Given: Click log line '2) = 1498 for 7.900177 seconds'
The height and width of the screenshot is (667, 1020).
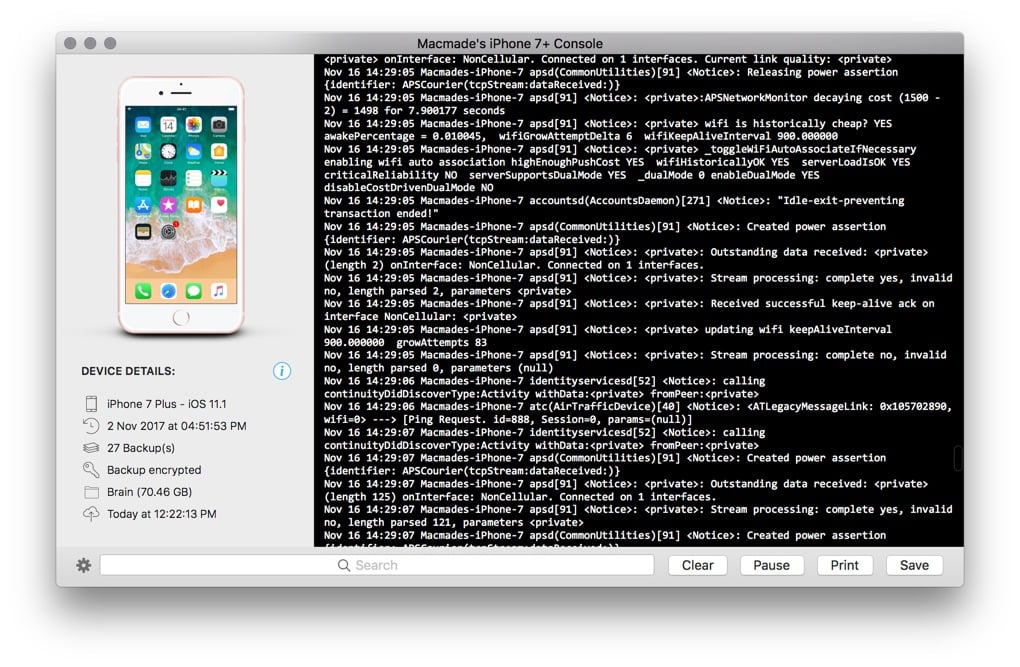Looking at the screenshot, I should pos(414,111).
